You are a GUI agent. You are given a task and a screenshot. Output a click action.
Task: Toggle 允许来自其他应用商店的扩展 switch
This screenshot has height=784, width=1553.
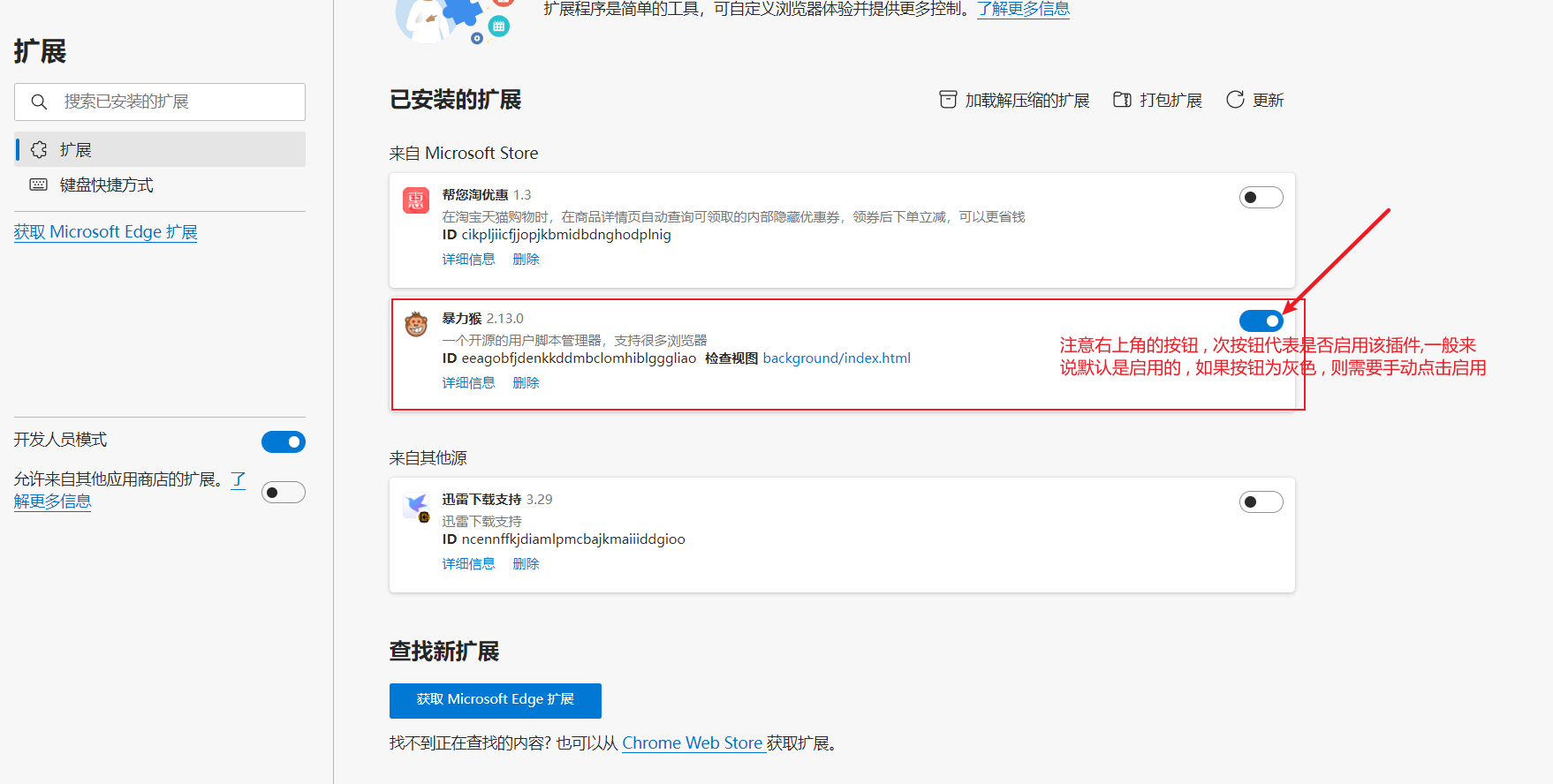coord(284,493)
